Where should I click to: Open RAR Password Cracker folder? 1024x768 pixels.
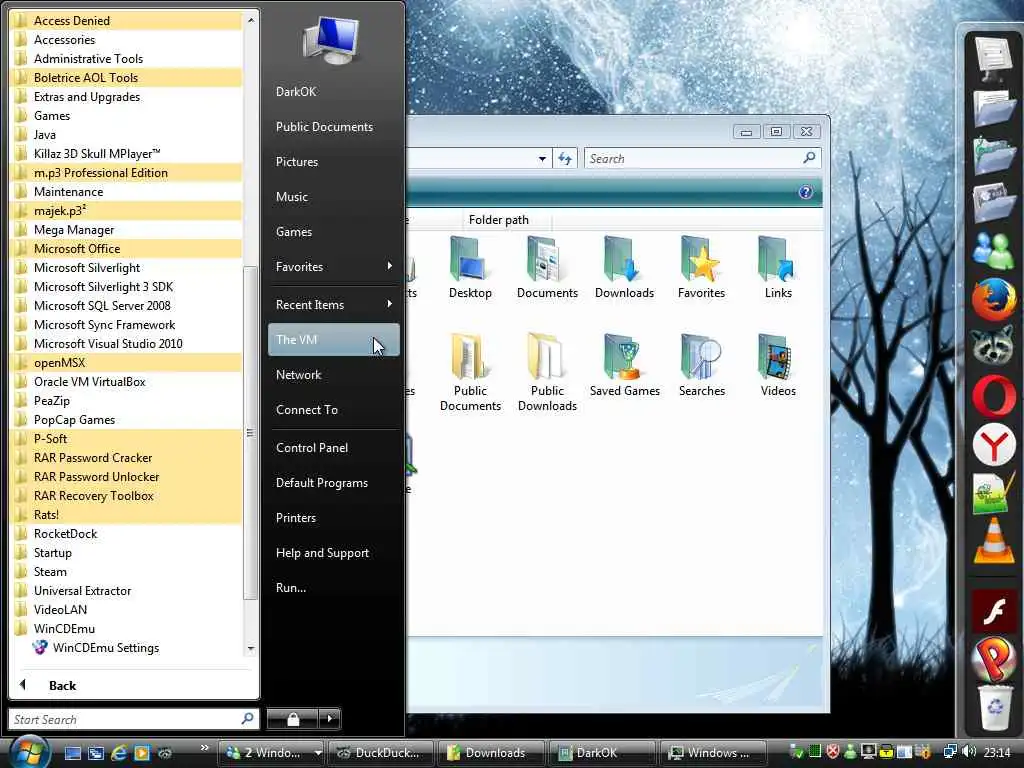pos(127,458)
